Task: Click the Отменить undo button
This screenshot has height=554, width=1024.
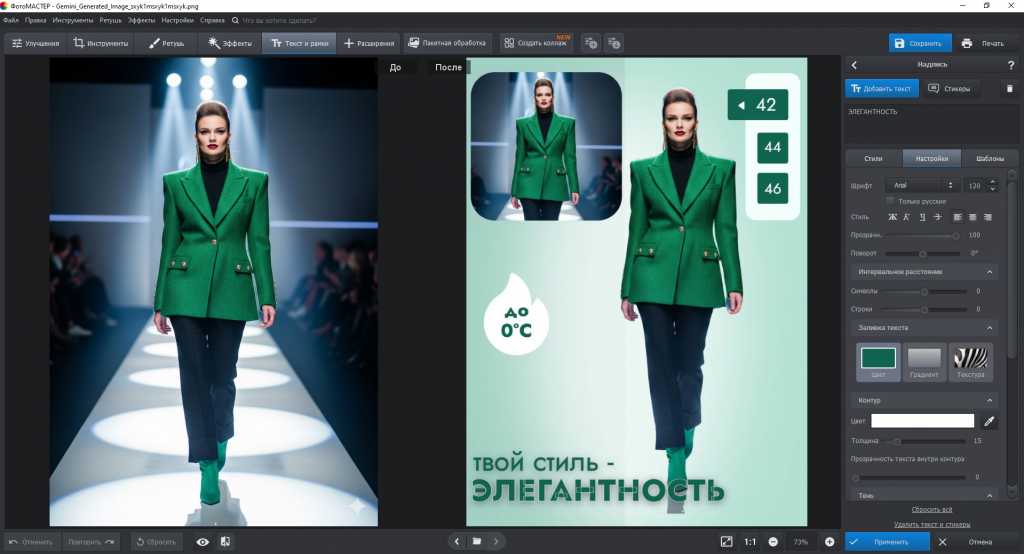Action: 31,542
